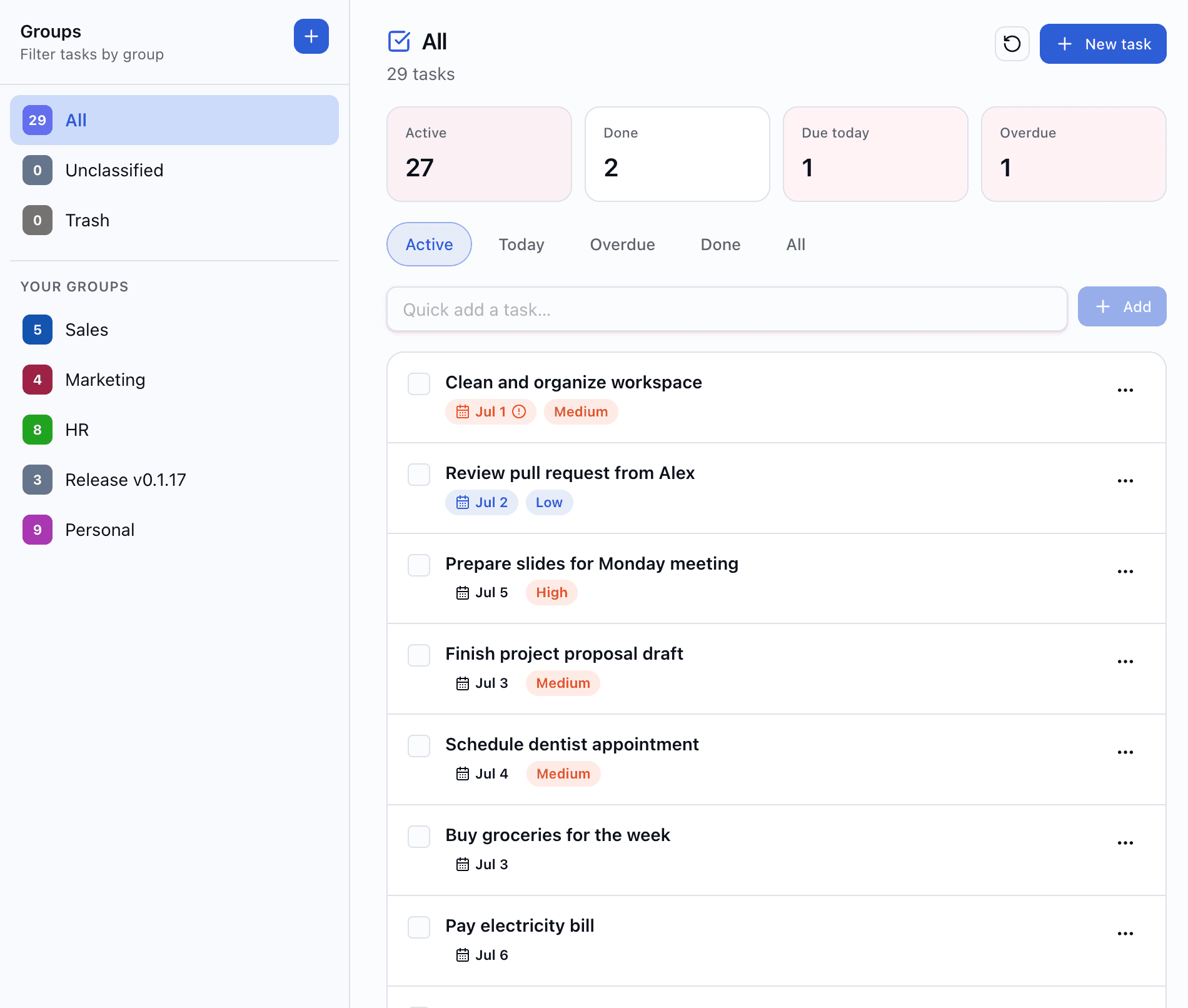
Task: Click the Jul 6 date on Pay electricity bill
Action: coord(481,955)
